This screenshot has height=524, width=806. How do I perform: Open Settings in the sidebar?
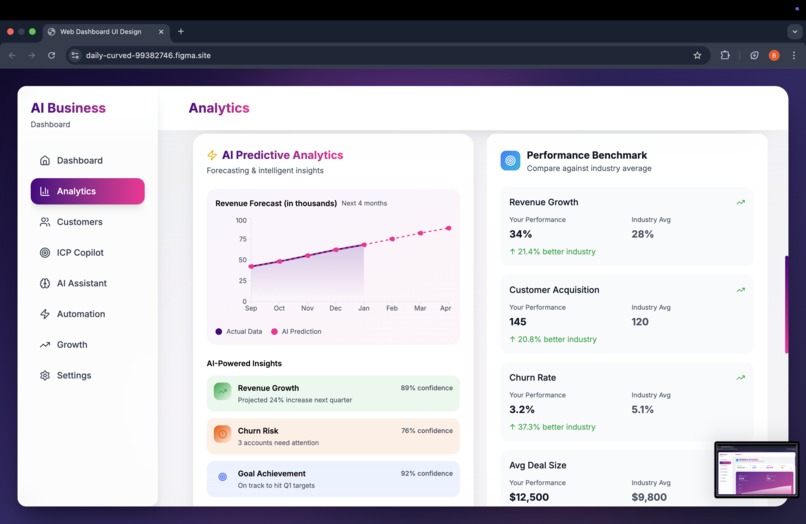coord(87,375)
